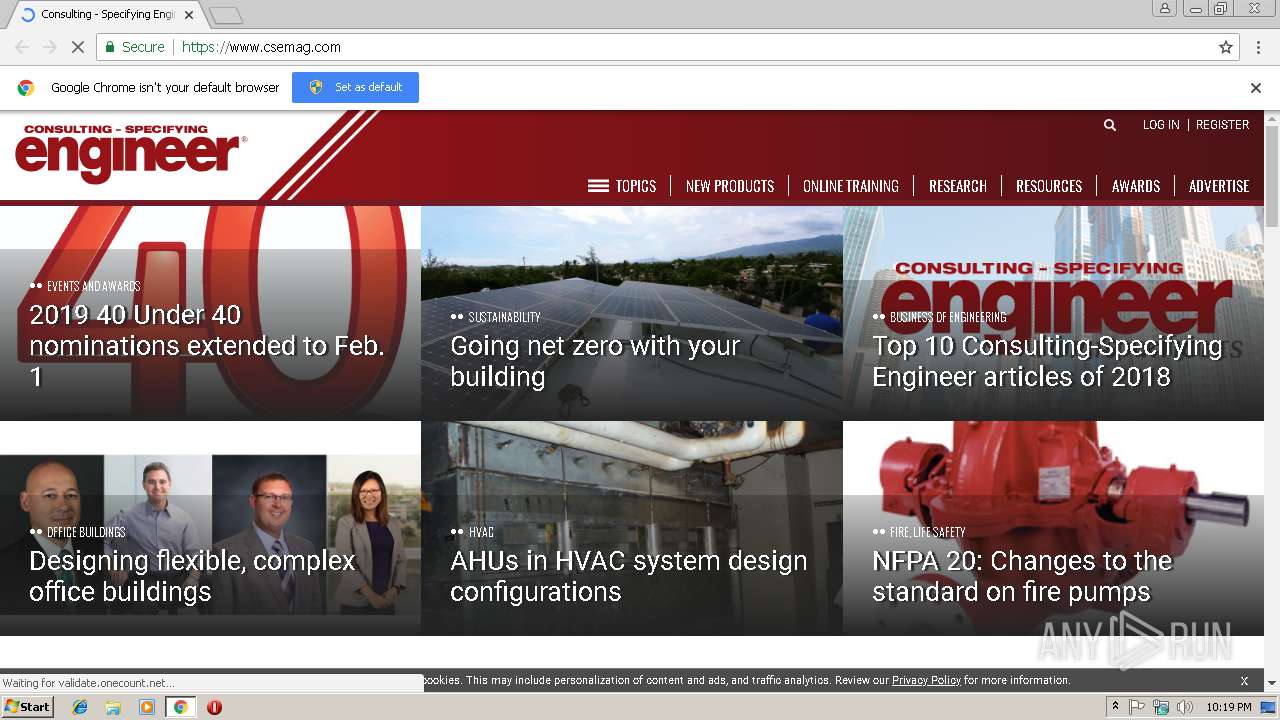Open Chrome's three-dot menu
The image size is (1280, 720).
1259,47
